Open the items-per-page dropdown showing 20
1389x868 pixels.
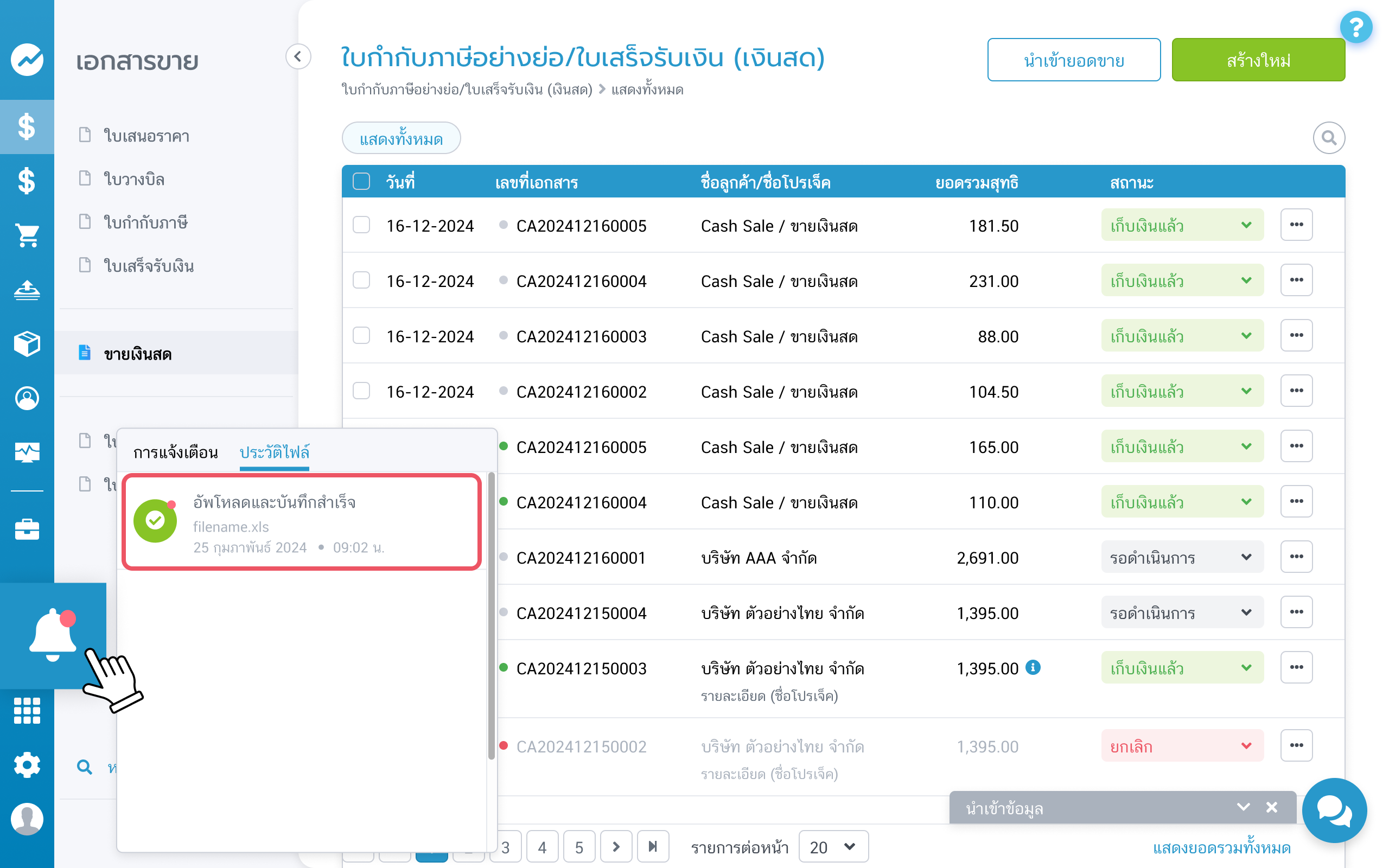point(832,847)
